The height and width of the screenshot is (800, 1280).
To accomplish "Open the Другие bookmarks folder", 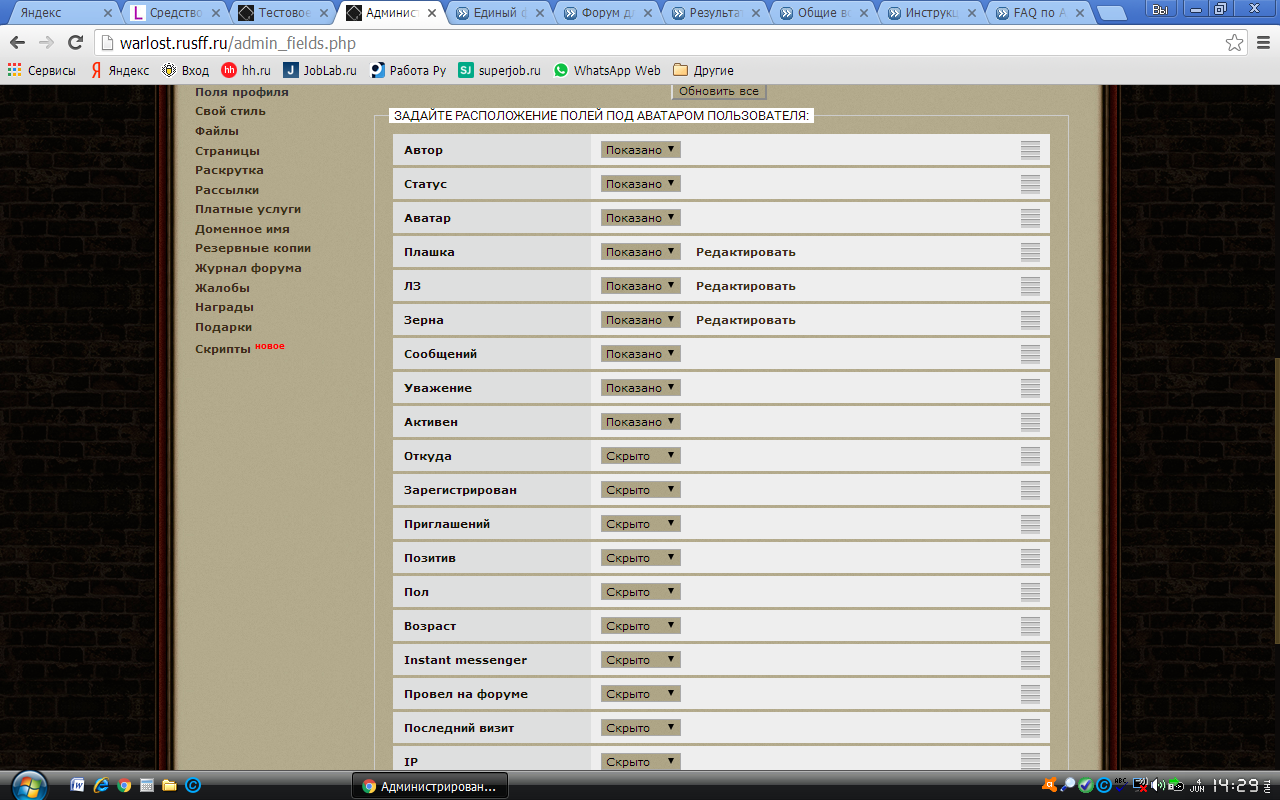I will [704, 70].
